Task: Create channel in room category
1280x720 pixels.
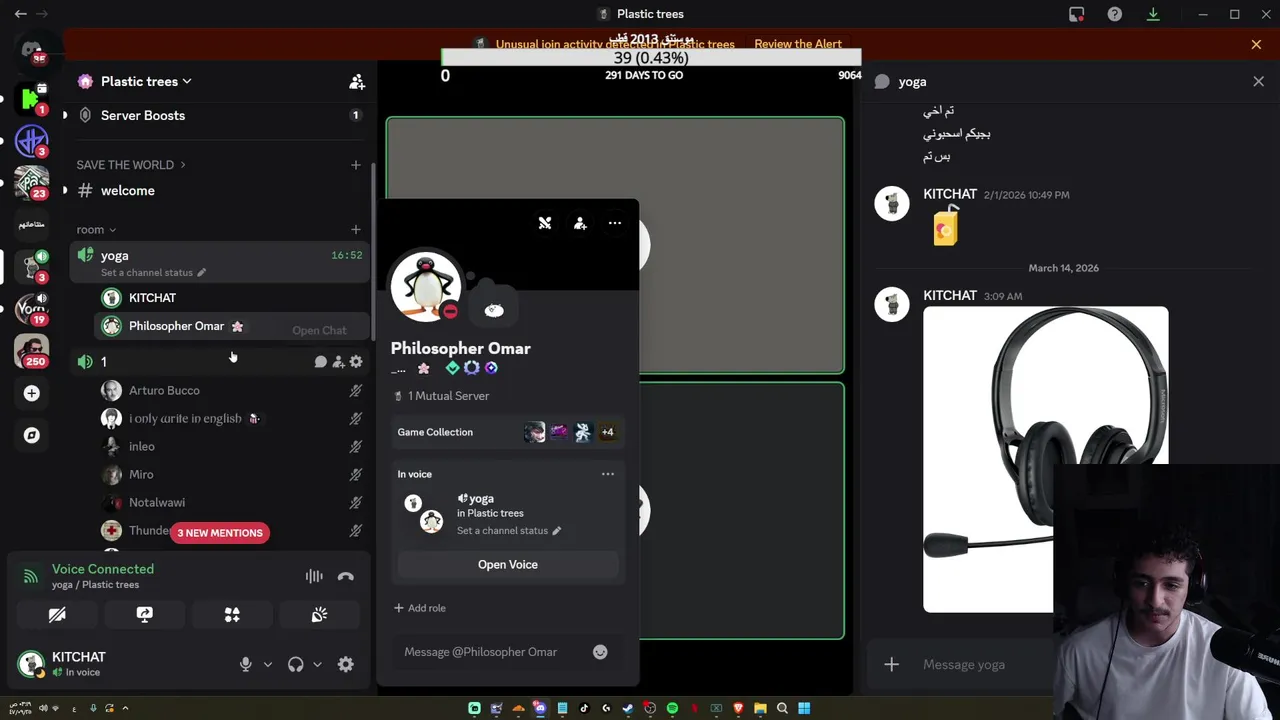Action: (355, 230)
